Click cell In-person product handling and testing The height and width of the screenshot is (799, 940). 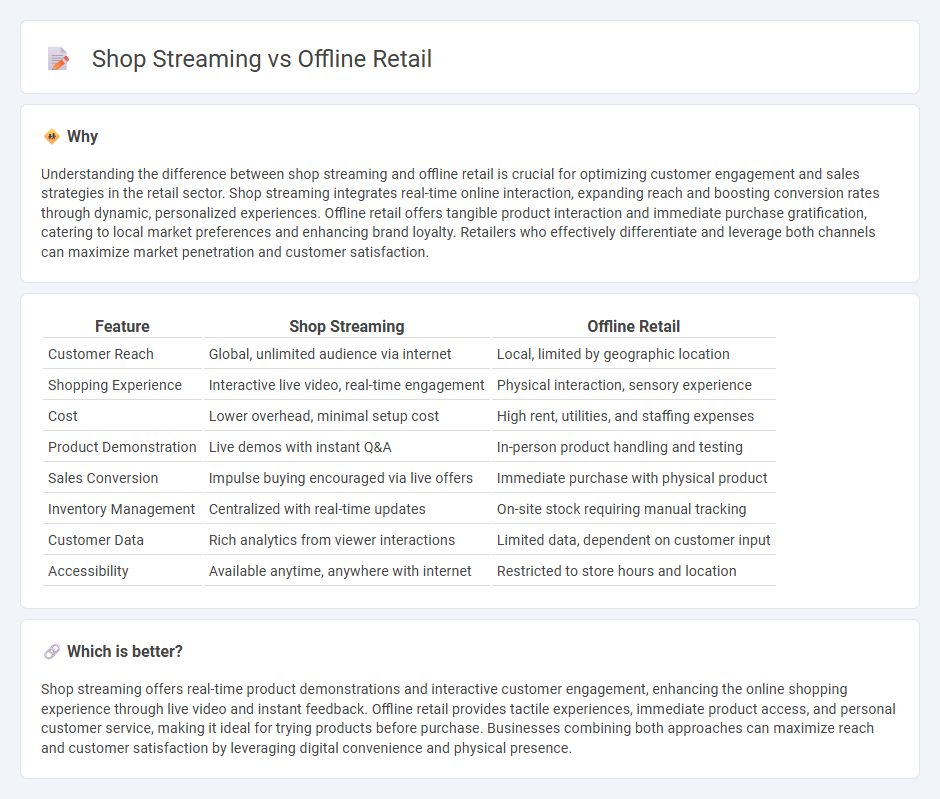[634, 447]
